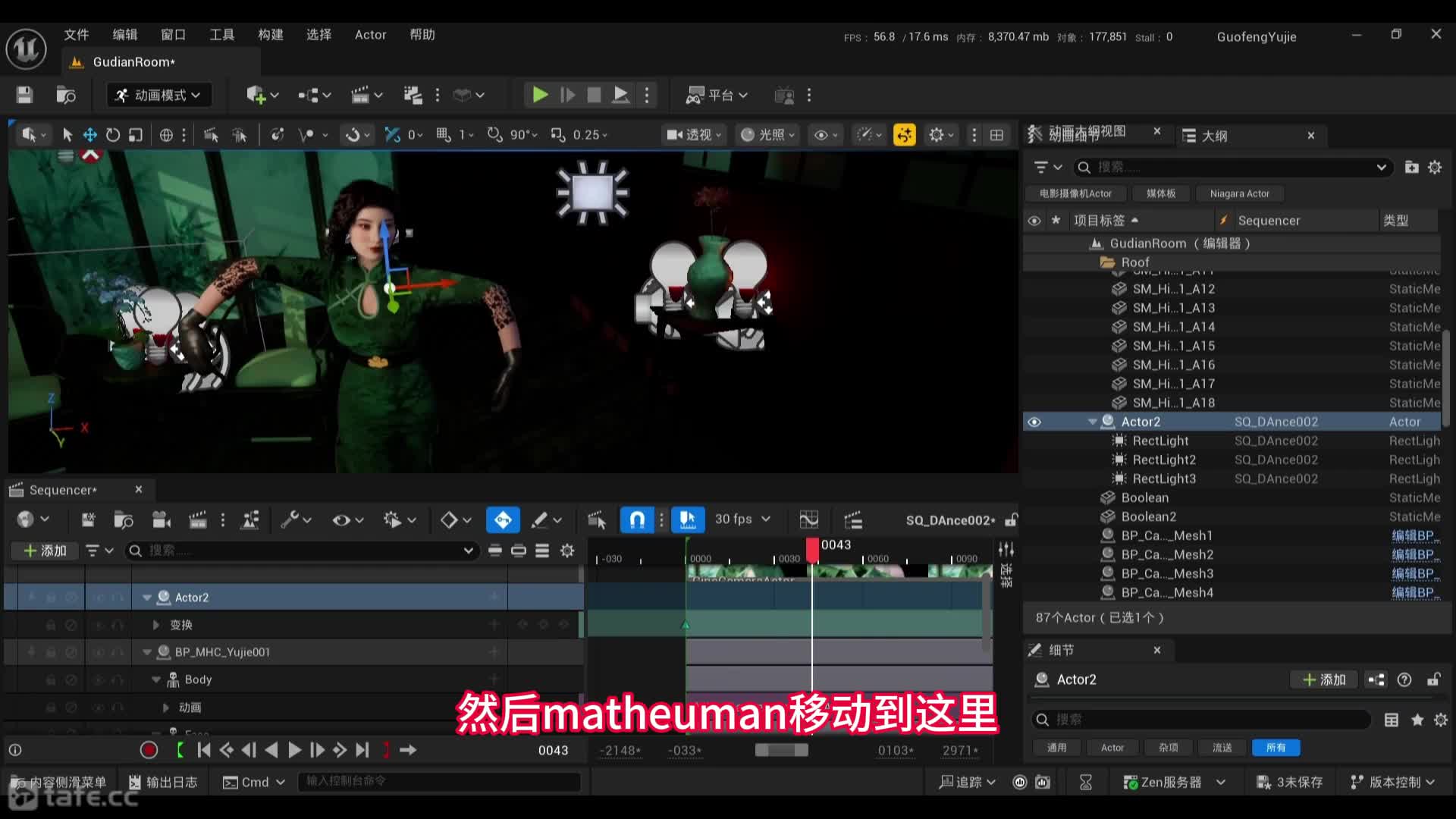The image size is (1456, 819).
Task: Start Play-in-Editor with the play icon
Action: (x=539, y=94)
